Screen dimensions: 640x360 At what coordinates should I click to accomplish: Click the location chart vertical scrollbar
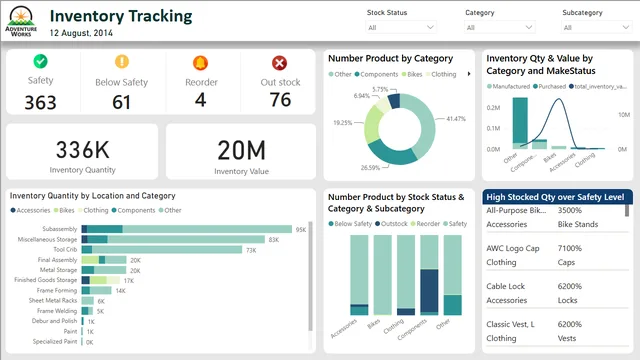coord(310,276)
